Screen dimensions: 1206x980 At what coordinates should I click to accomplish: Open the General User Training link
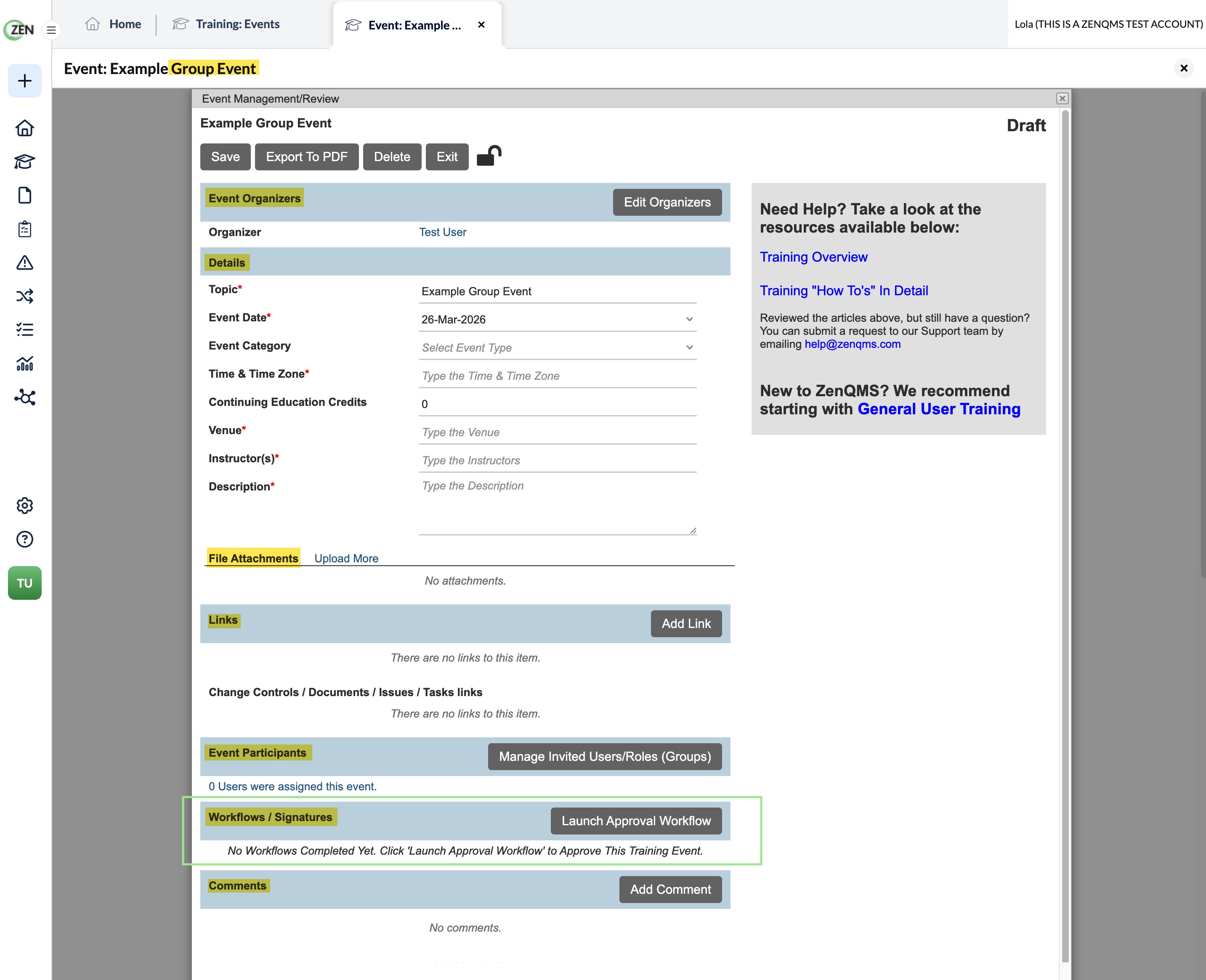click(939, 409)
